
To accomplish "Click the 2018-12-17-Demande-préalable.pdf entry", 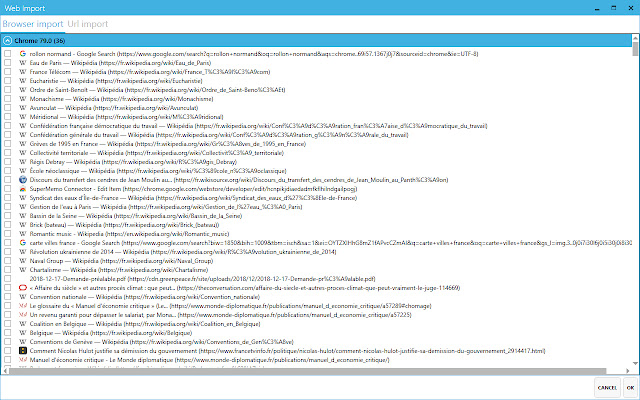I will click(202, 279).
